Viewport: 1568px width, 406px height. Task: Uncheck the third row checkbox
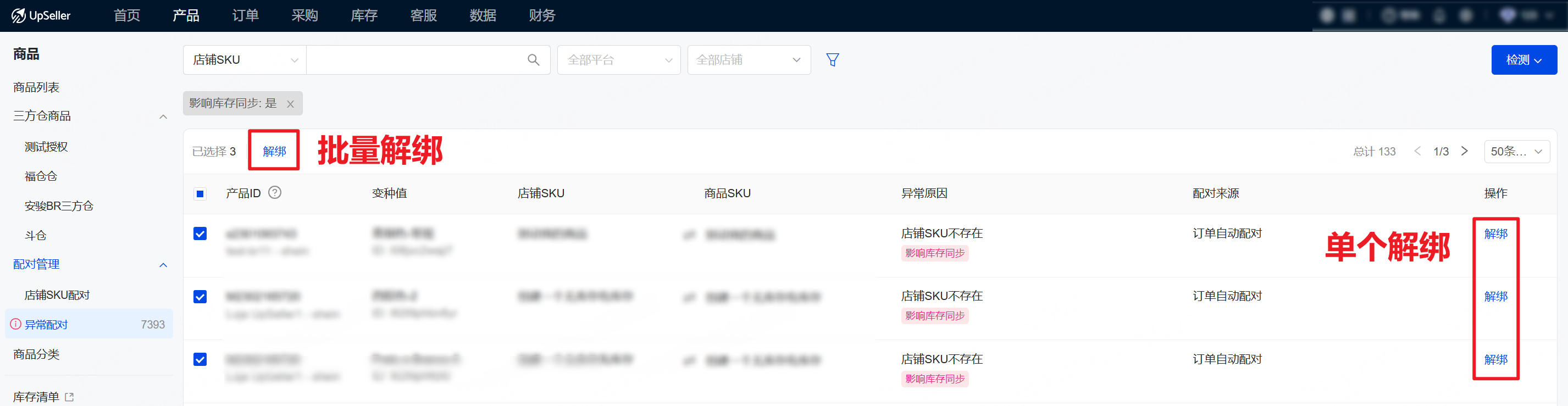click(200, 359)
